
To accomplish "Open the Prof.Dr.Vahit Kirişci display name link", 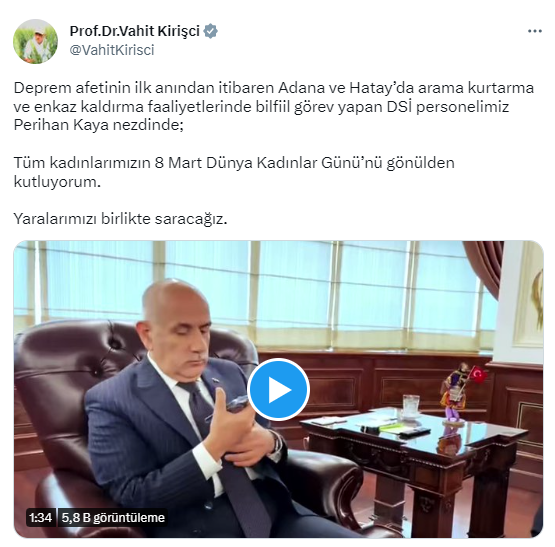I will pyautogui.click(x=135, y=31).
